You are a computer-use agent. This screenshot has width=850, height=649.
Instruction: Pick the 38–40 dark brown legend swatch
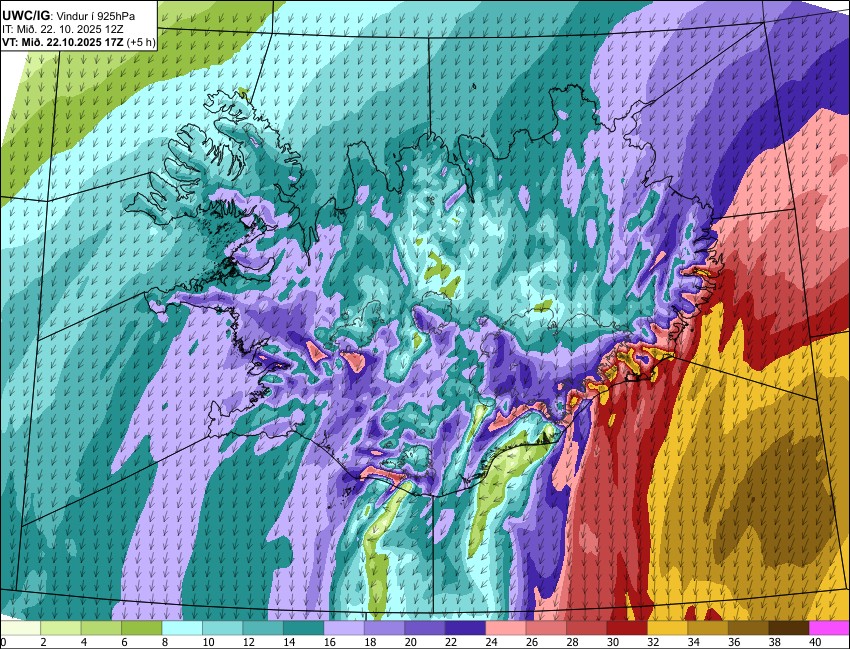coord(788,628)
